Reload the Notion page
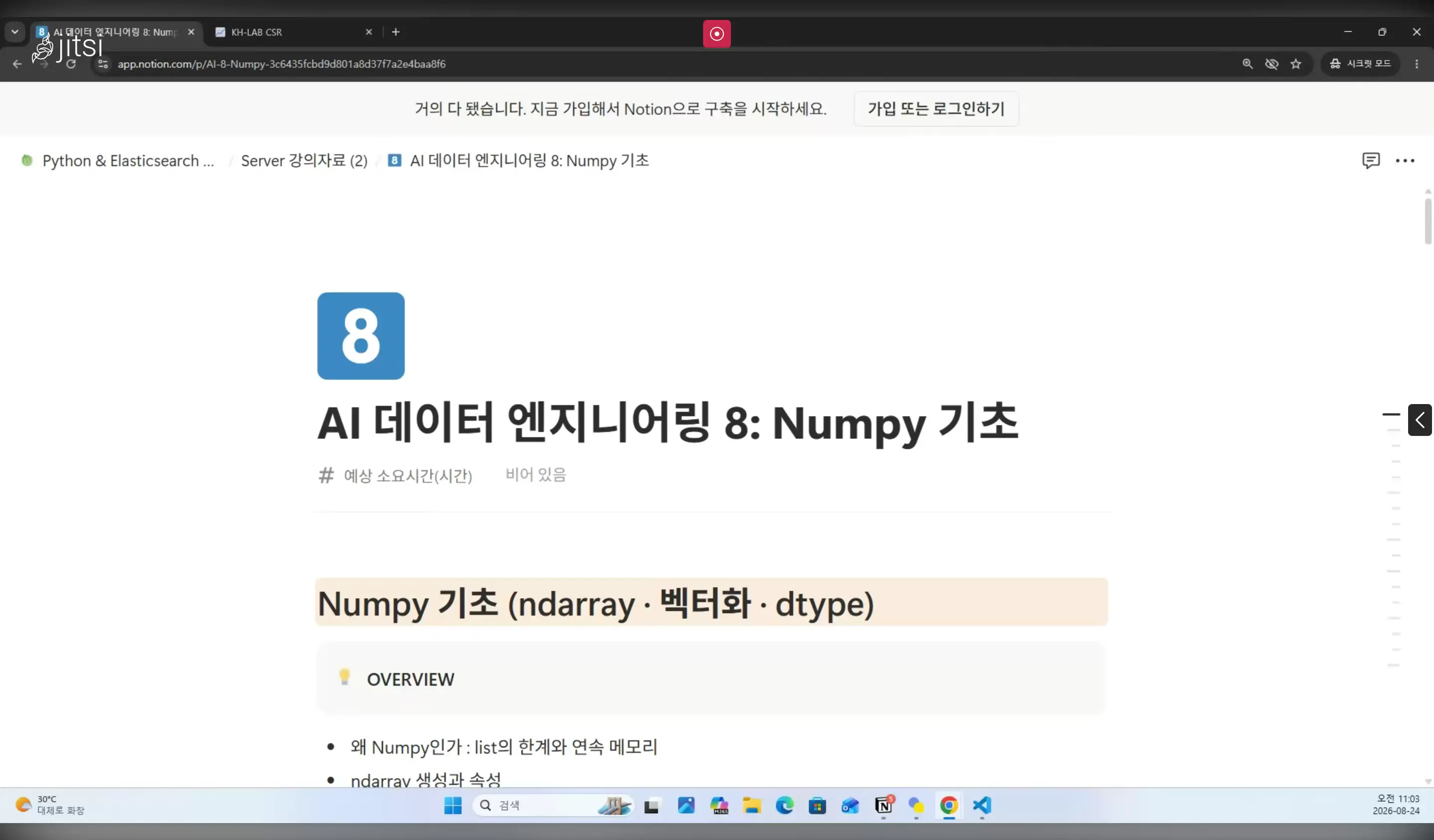 71,64
